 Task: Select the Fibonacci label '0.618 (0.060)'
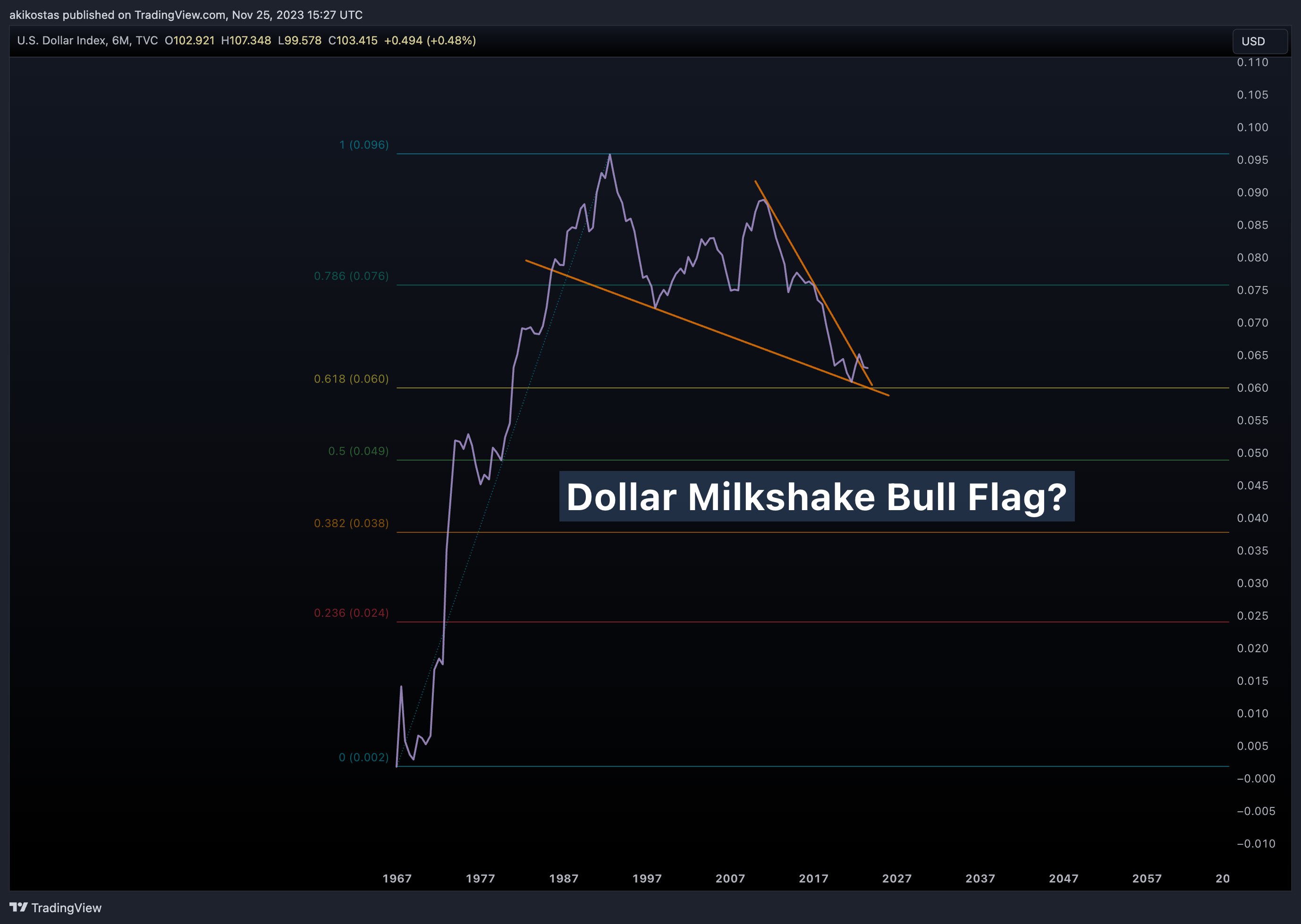click(x=352, y=379)
